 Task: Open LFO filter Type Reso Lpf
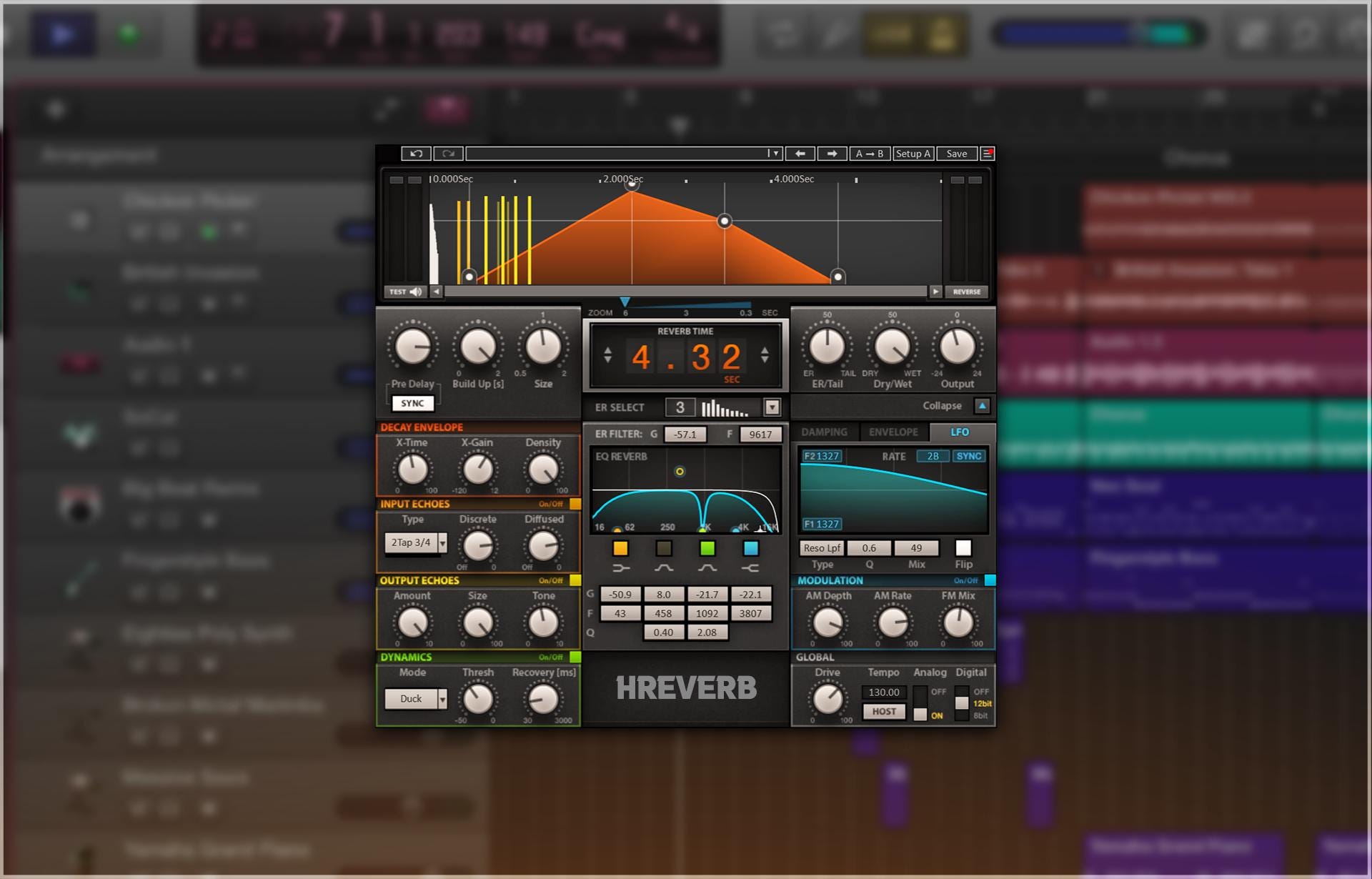point(822,548)
